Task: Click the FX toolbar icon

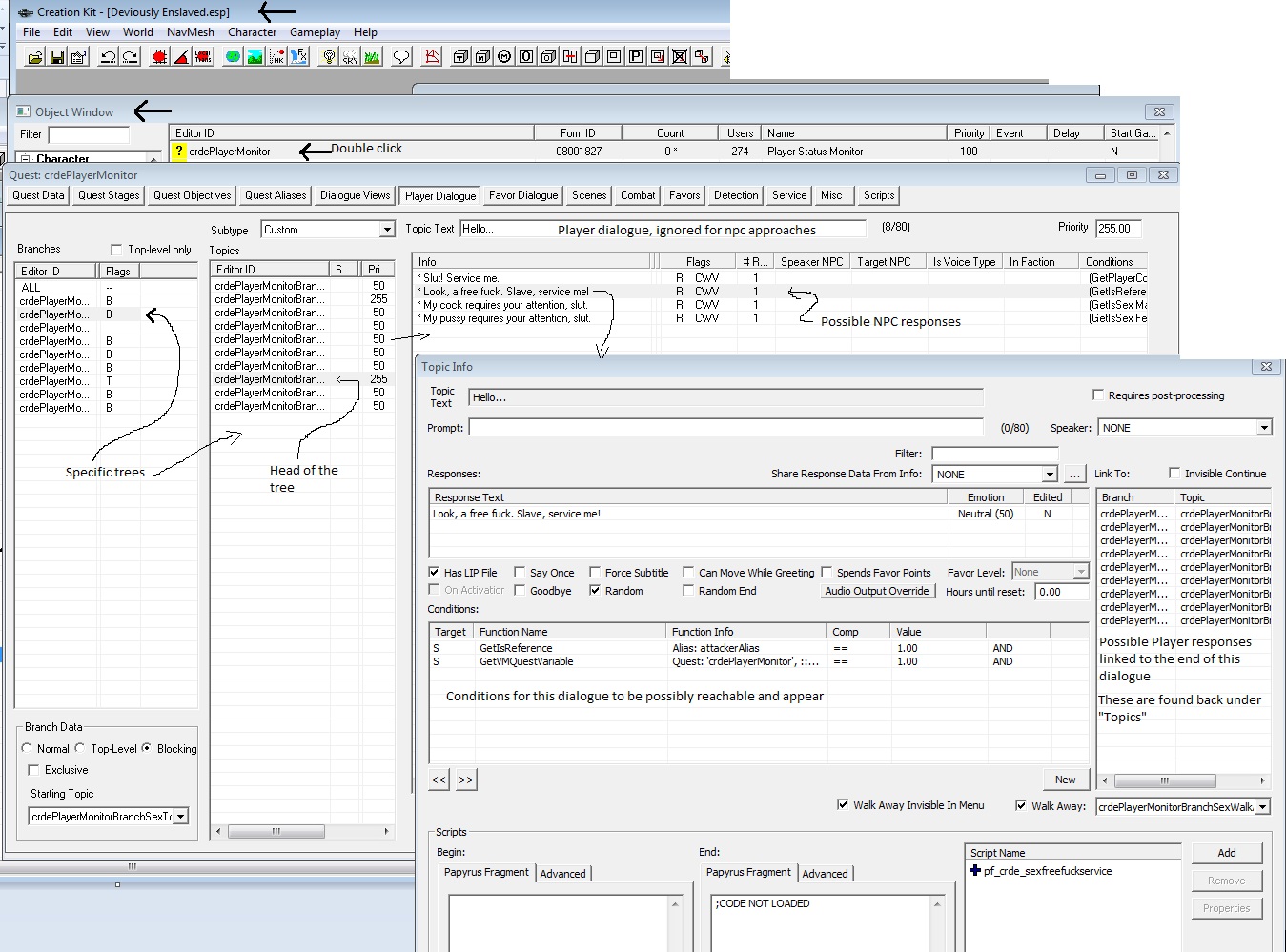Action: 298,57
